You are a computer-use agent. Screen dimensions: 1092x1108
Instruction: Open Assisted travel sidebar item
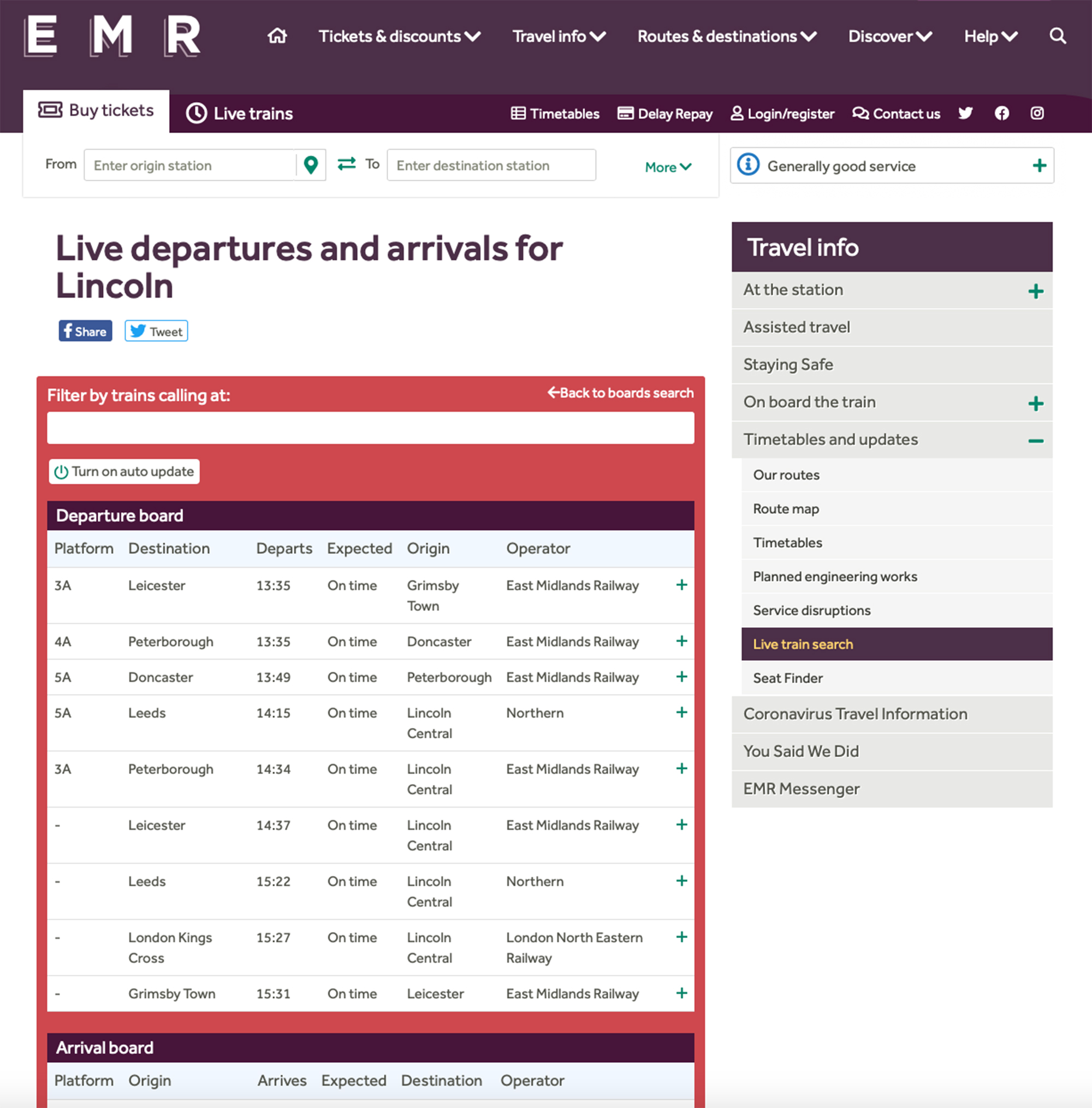[x=892, y=328]
